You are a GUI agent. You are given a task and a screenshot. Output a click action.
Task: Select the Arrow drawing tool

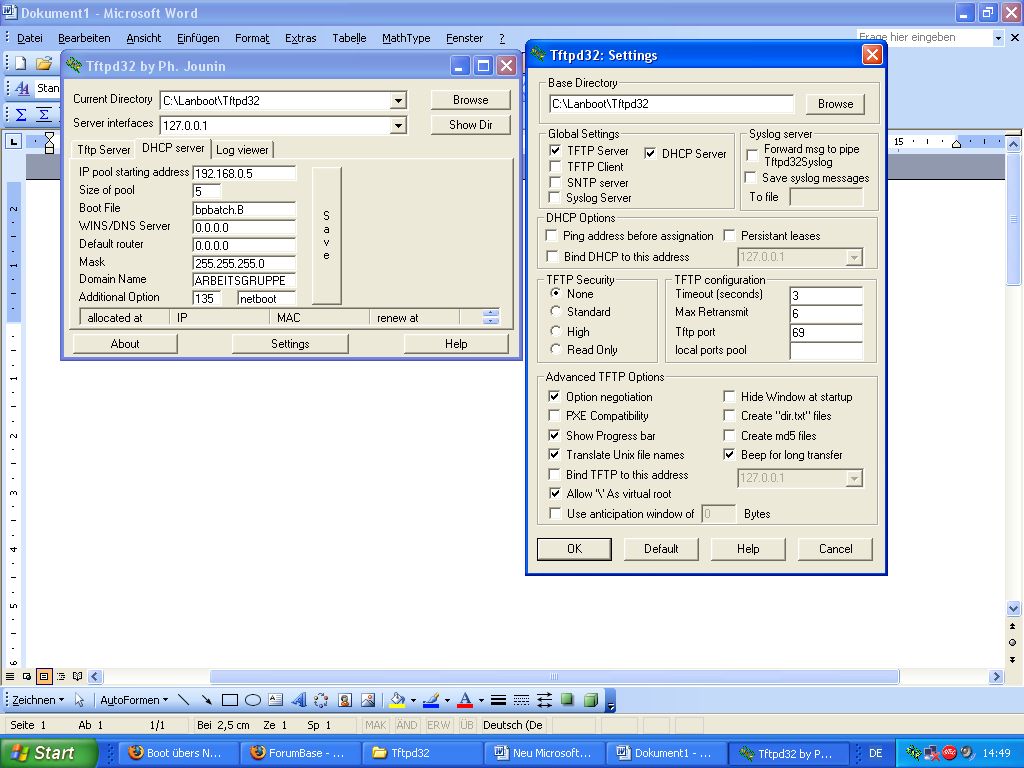click(206, 700)
